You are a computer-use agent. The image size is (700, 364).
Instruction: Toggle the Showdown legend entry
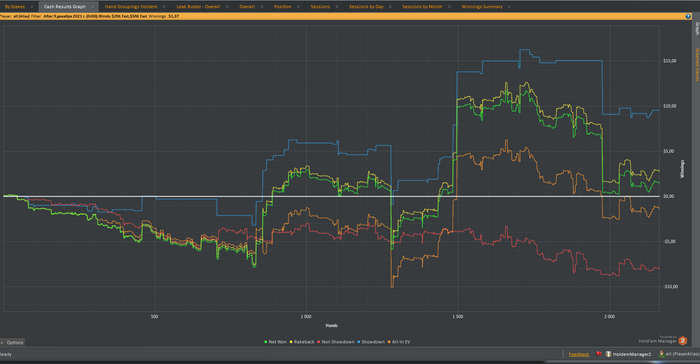tap(371, 342)
